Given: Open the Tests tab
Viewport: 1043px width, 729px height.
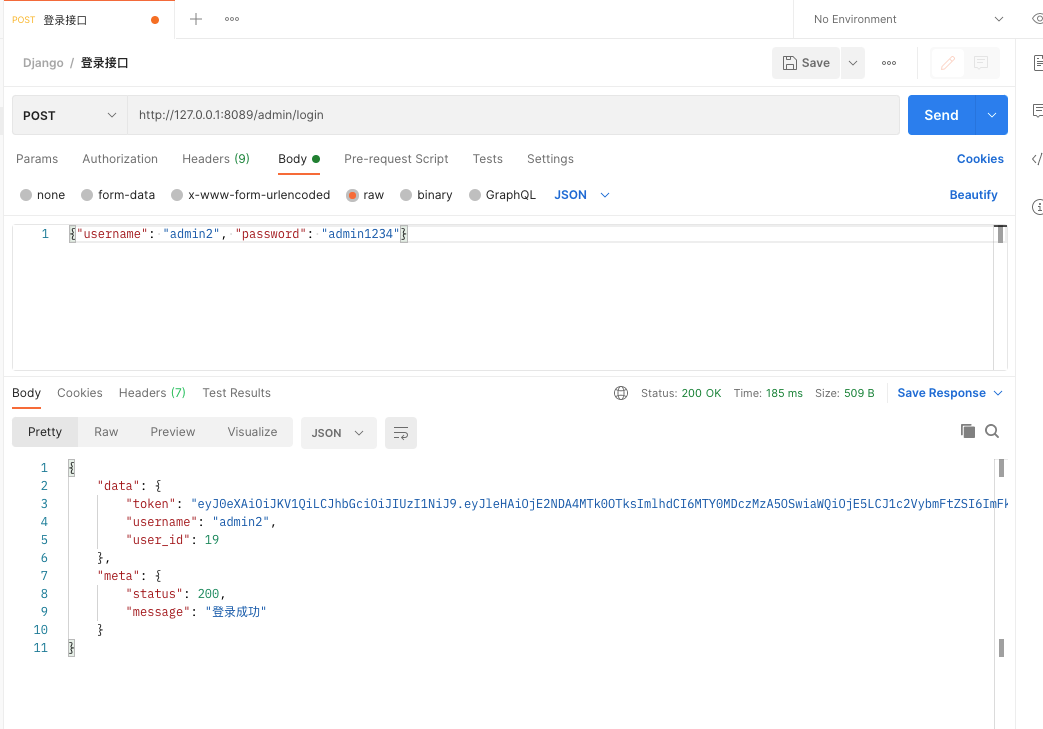Looking at the screenshot, I should 488,159.
